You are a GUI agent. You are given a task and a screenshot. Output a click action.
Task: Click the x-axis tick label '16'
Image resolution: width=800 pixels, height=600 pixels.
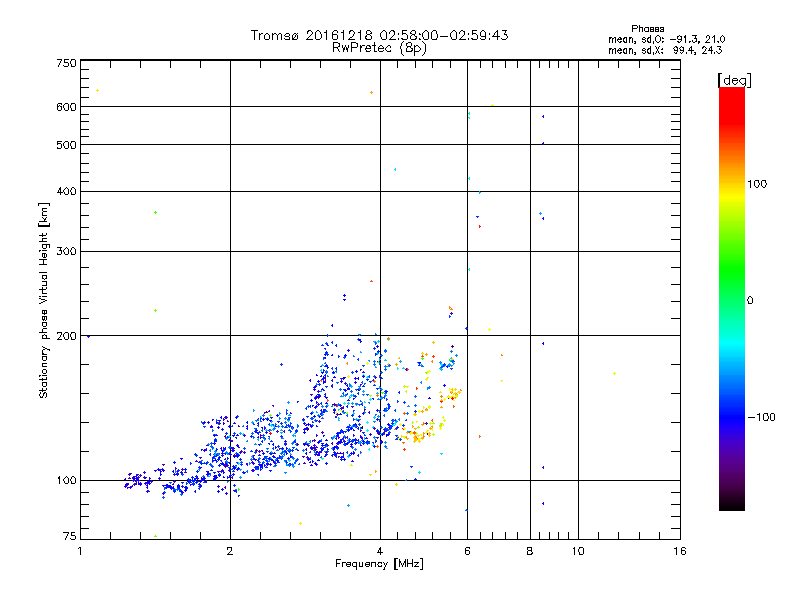(x=680, y=551)
